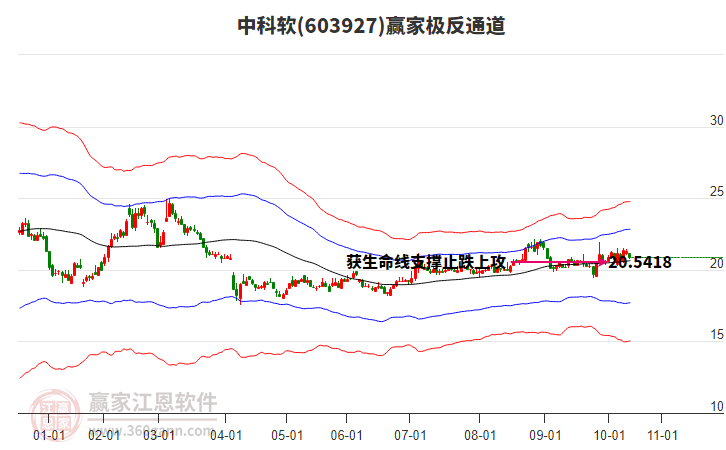
Task: Click the x-axis date 01-01
Action: (x=49, y=436)
